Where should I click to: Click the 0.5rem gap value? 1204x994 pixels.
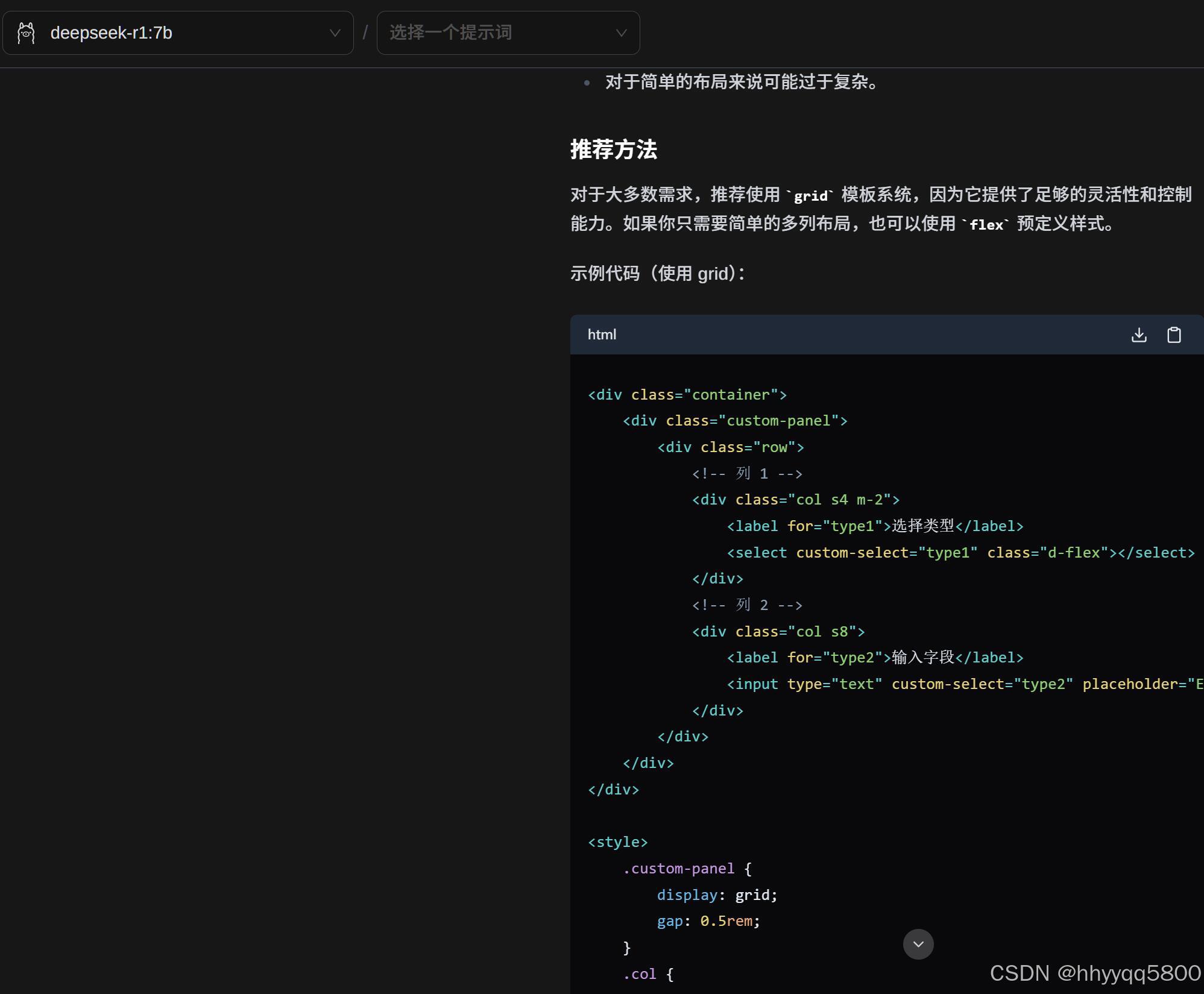(726, 921)
